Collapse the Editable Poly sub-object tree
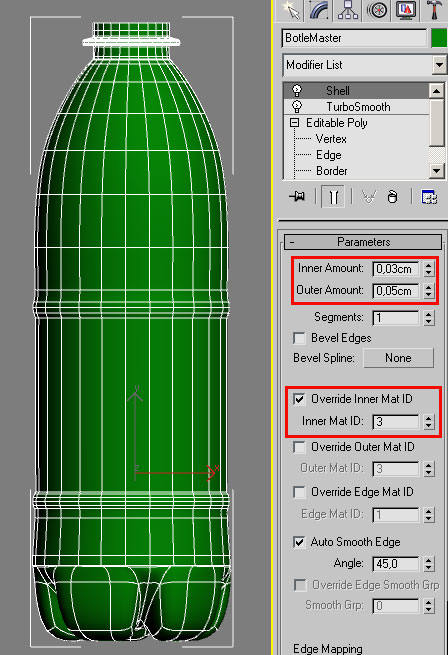Screen dimensions: 448x655 point(295,122)
